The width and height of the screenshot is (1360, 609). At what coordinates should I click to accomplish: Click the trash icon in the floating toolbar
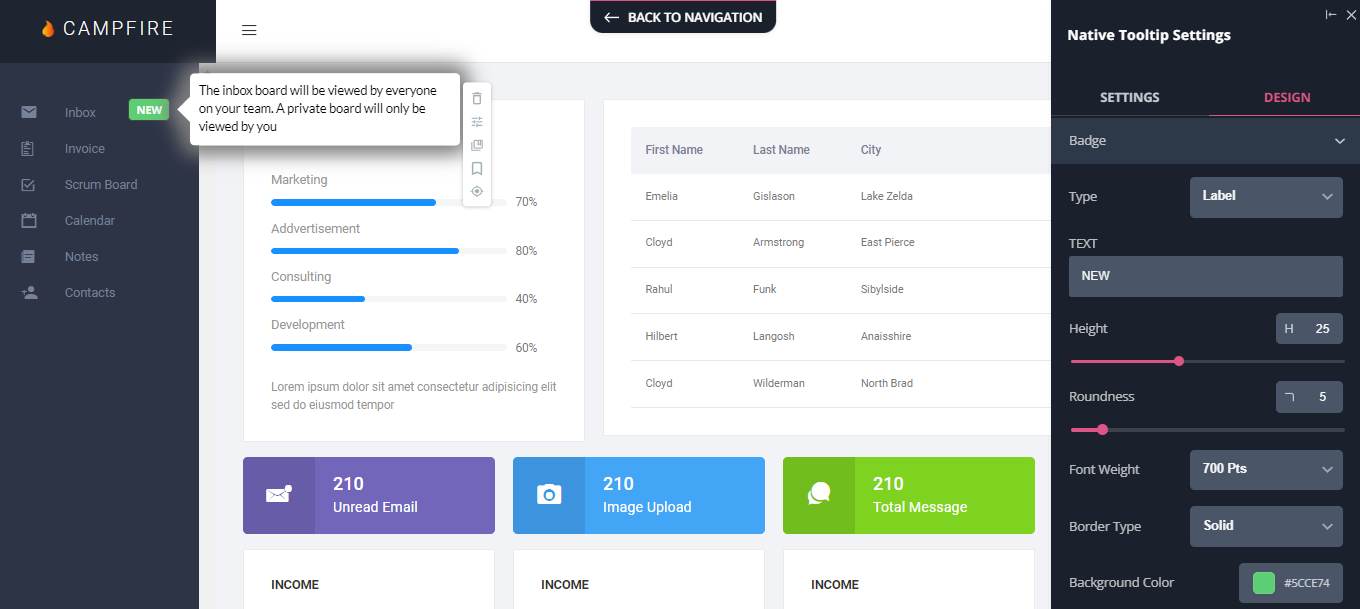(x=477, y=98)
